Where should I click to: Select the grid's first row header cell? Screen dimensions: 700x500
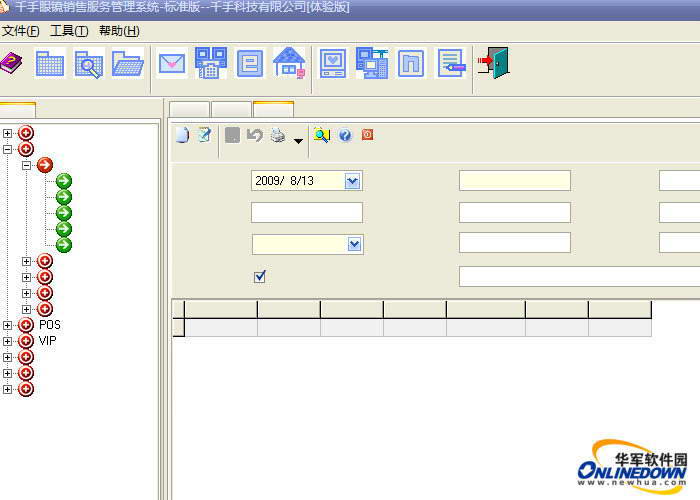(179, 327)
